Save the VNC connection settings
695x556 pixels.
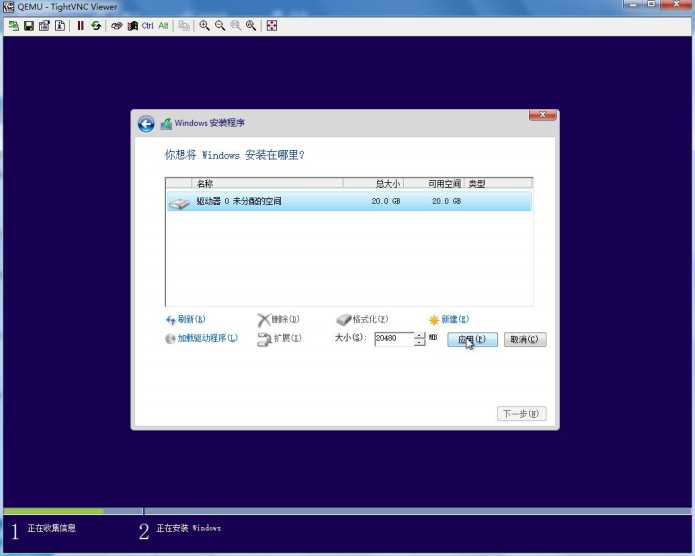coord(29,26)
